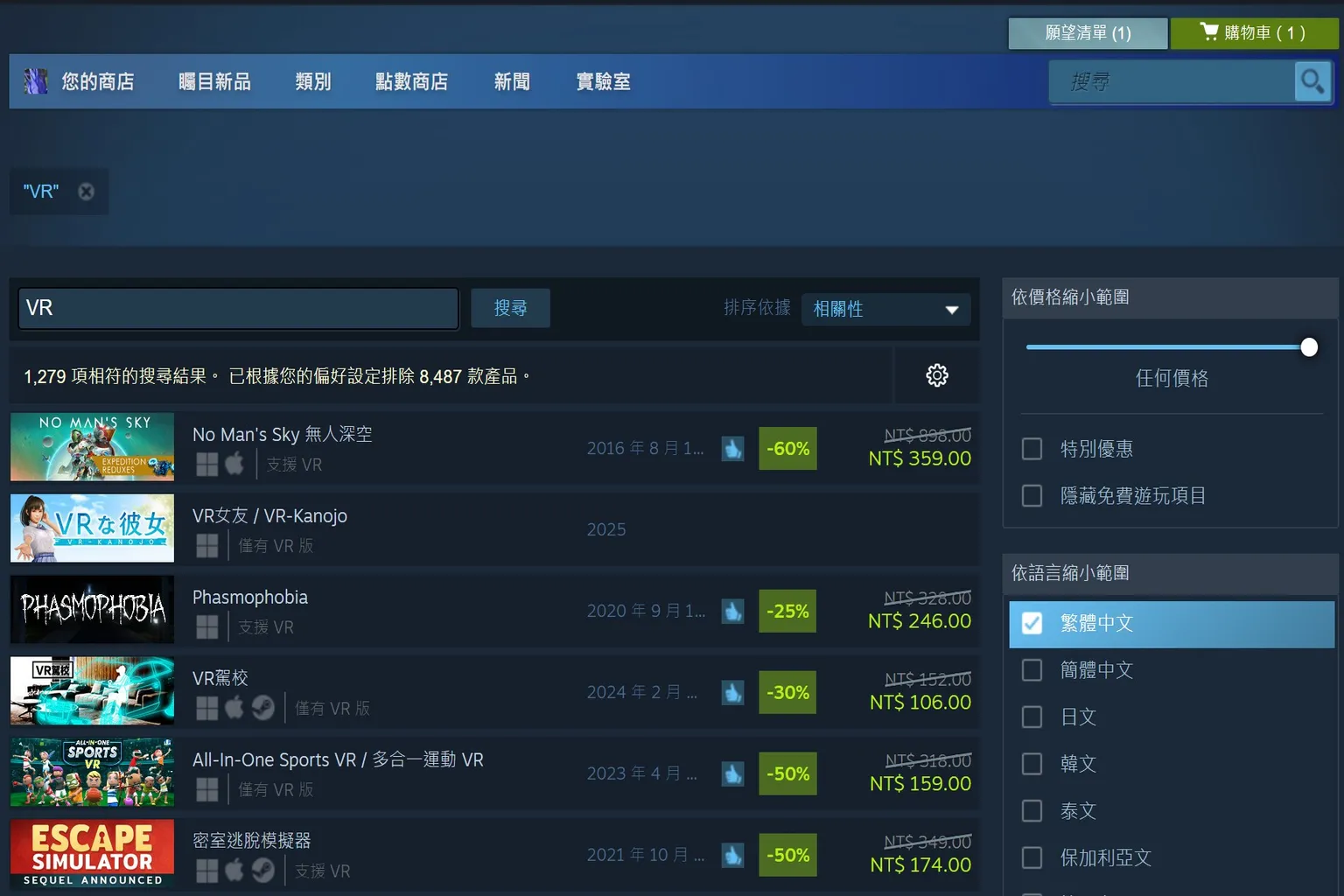Click the Apple icon under 密室逃脫模擬器
Viewport: 1344px width, 896px height.
[x=234, y=871]
